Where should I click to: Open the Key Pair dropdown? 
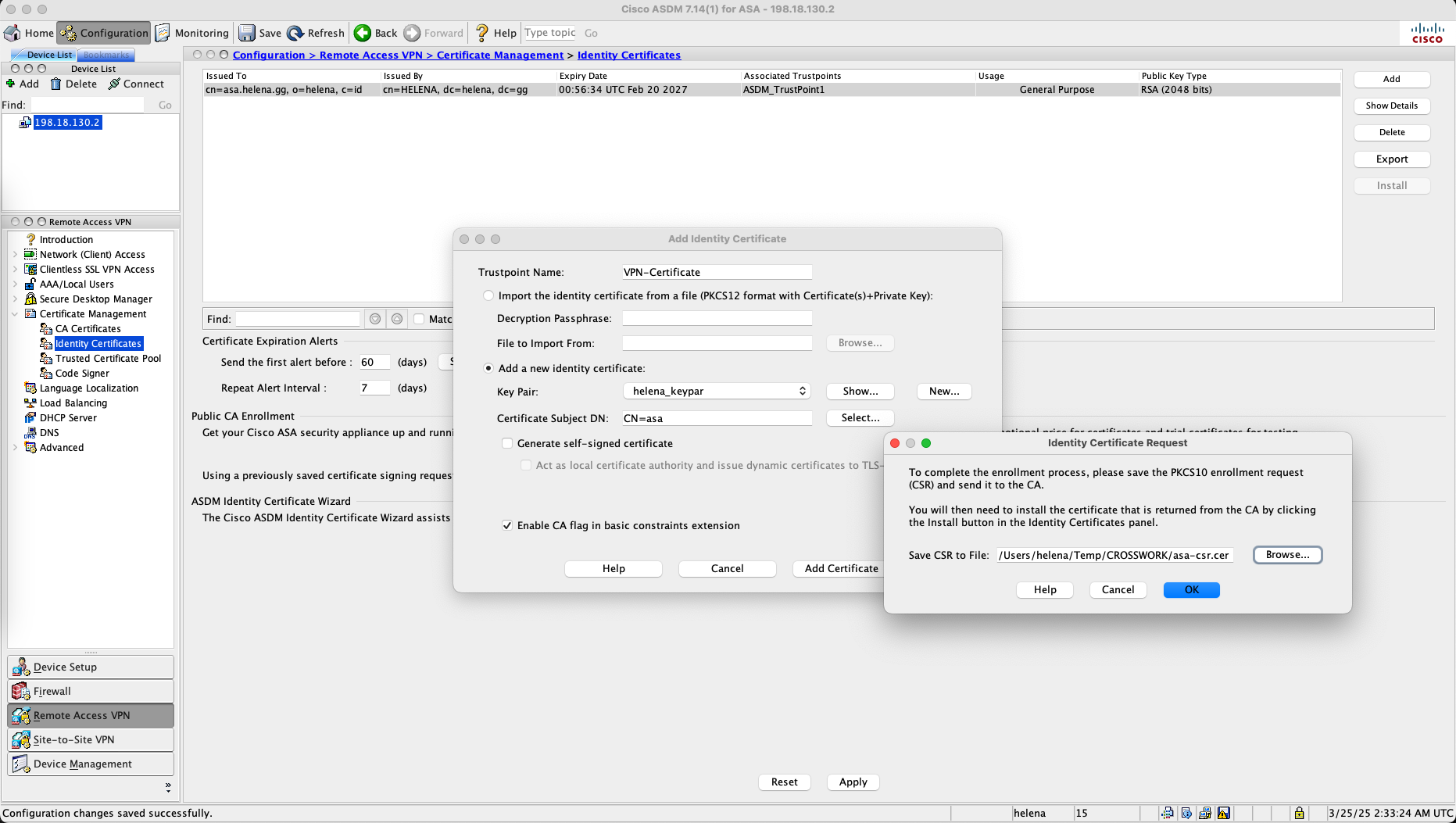pos(717,391)
